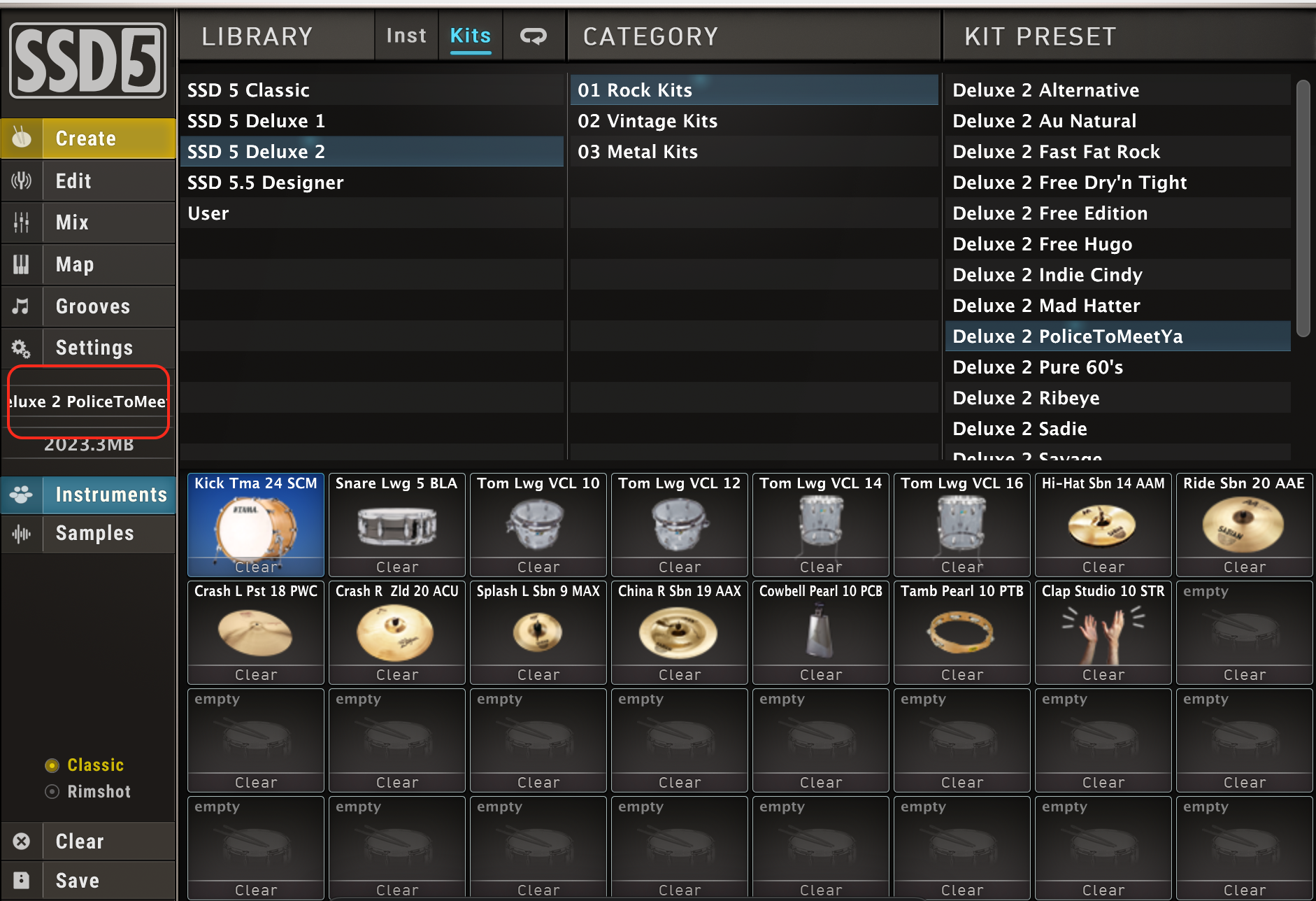The image size is (1316, 901).
Task: Clear the Kick Tma 24 SCM slot
Action: (x=256, y=567)
